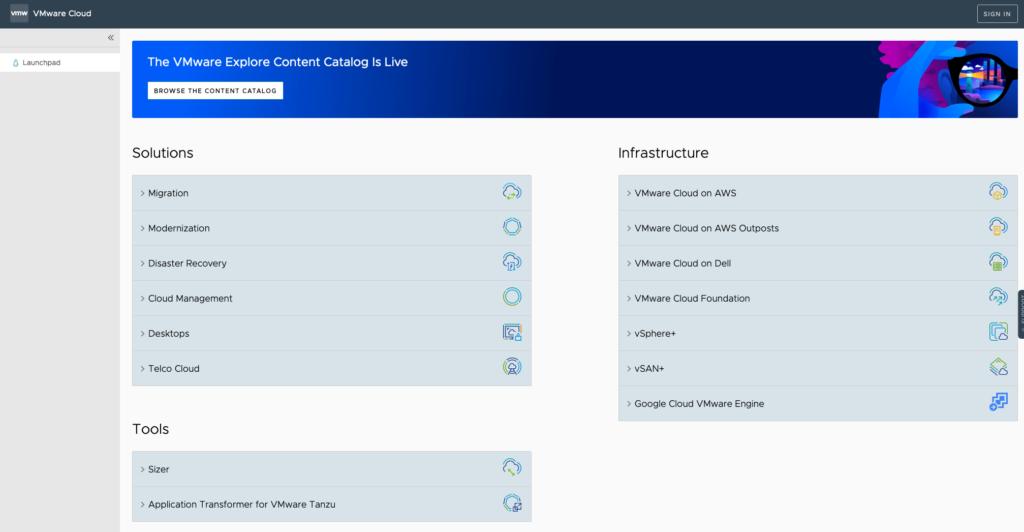Expand the AWS Outposts chevron
1024x532 pixels.
[x=629, y=228]
